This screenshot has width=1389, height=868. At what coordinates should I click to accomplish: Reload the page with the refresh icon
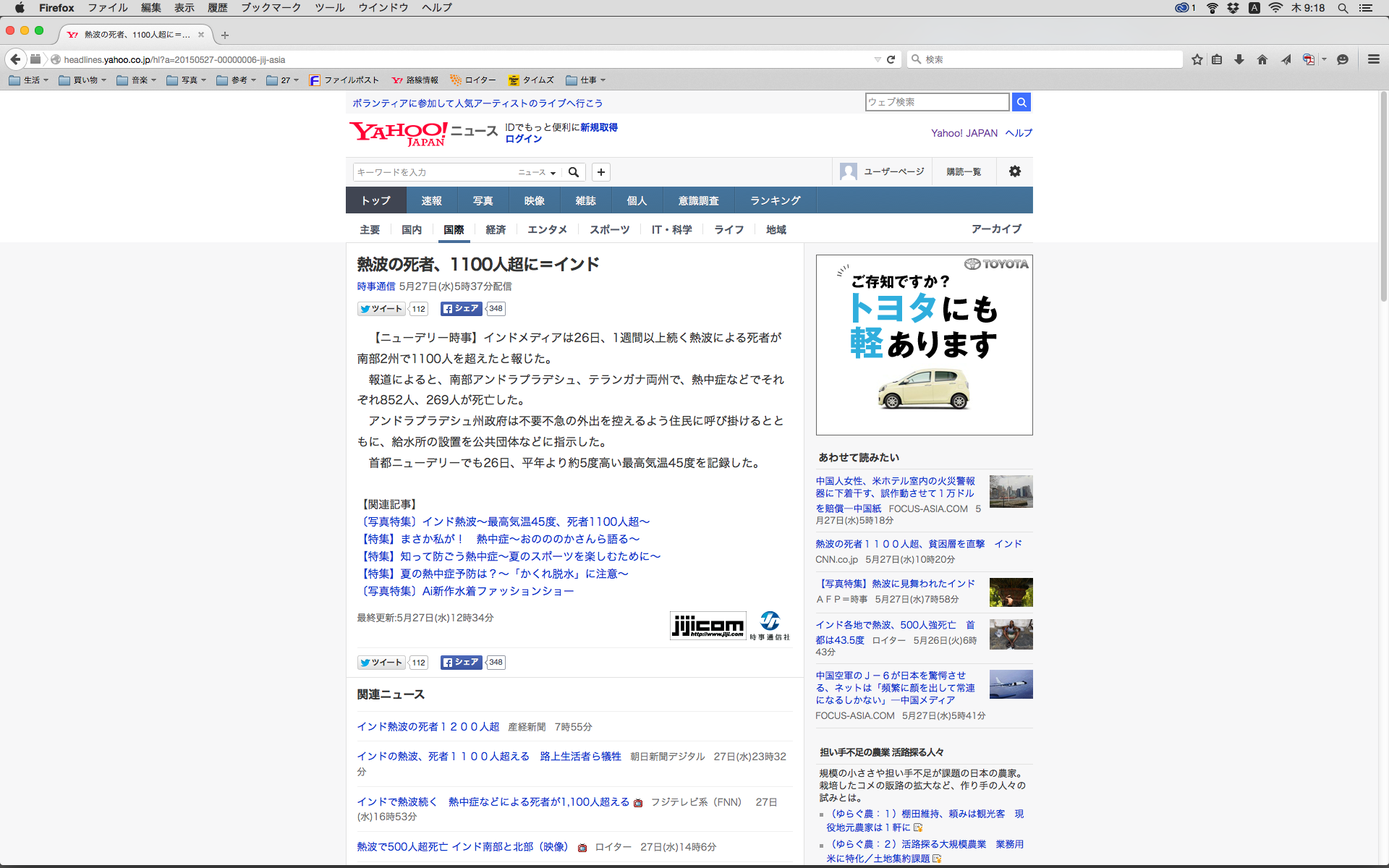[x=891, y=59]
